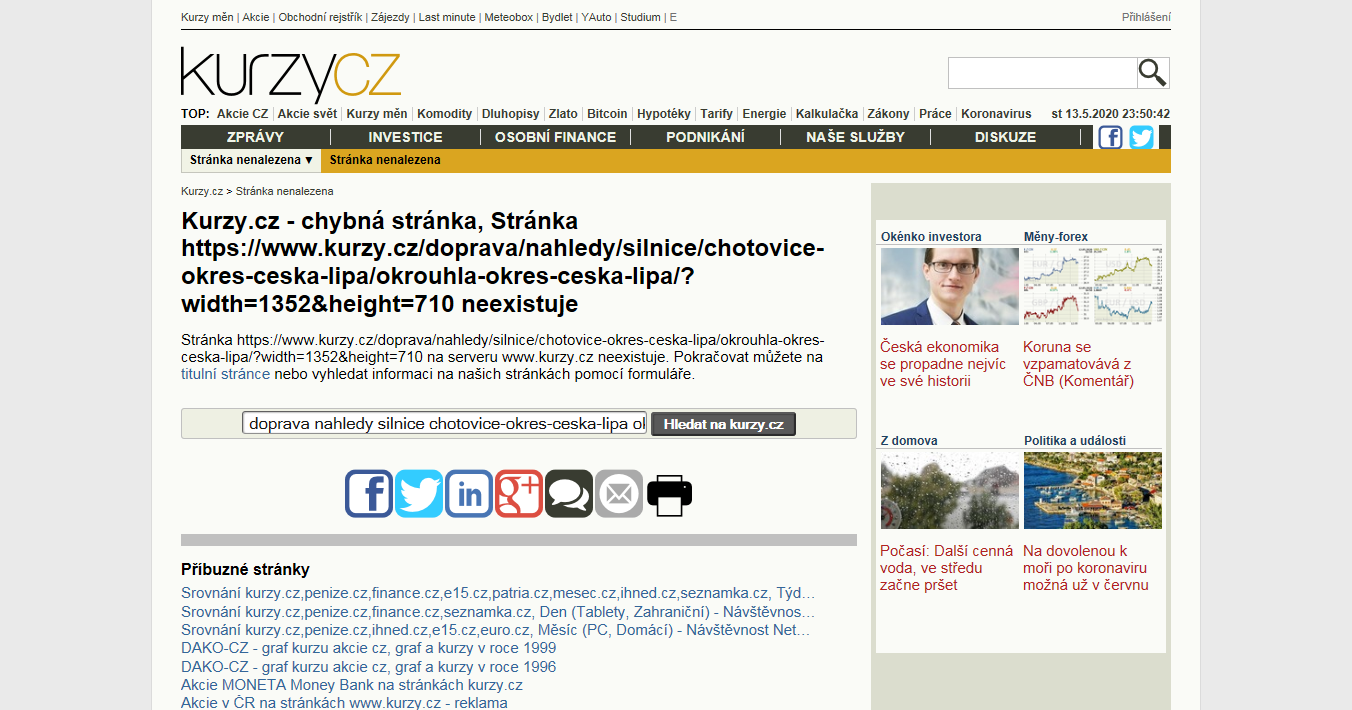The image size is (1352, 710).
Task: Open the NAŠE SLUŽBY main menu
Action: (x=855, y=137)
